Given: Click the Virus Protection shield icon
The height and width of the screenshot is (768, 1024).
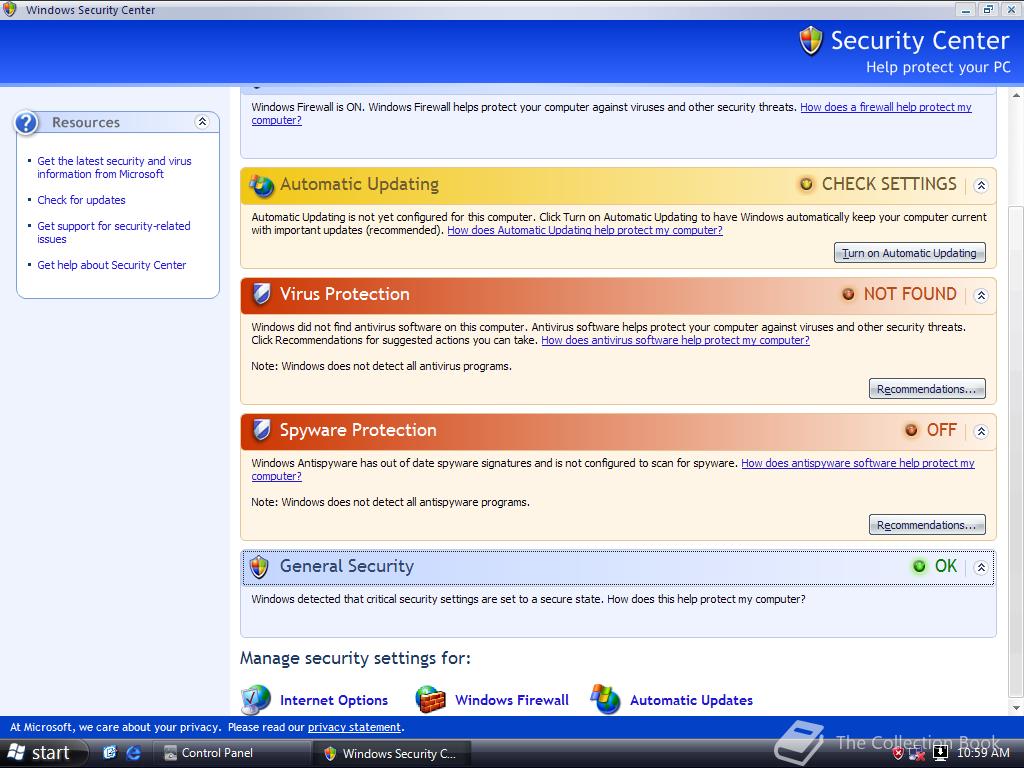Looking at the screenshot, I should coord(262,294).
